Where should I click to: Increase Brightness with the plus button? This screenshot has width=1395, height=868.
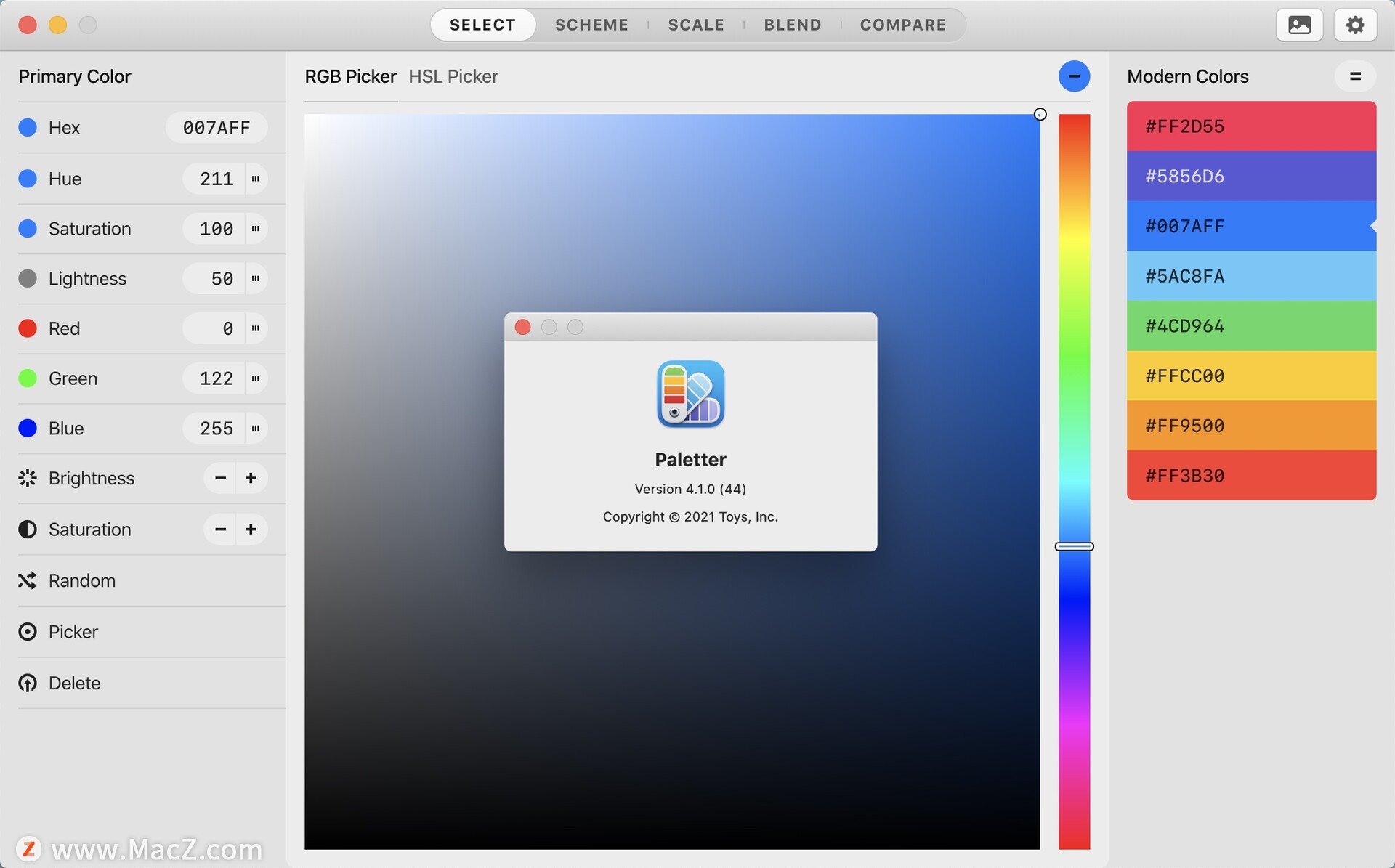(251, 478)
